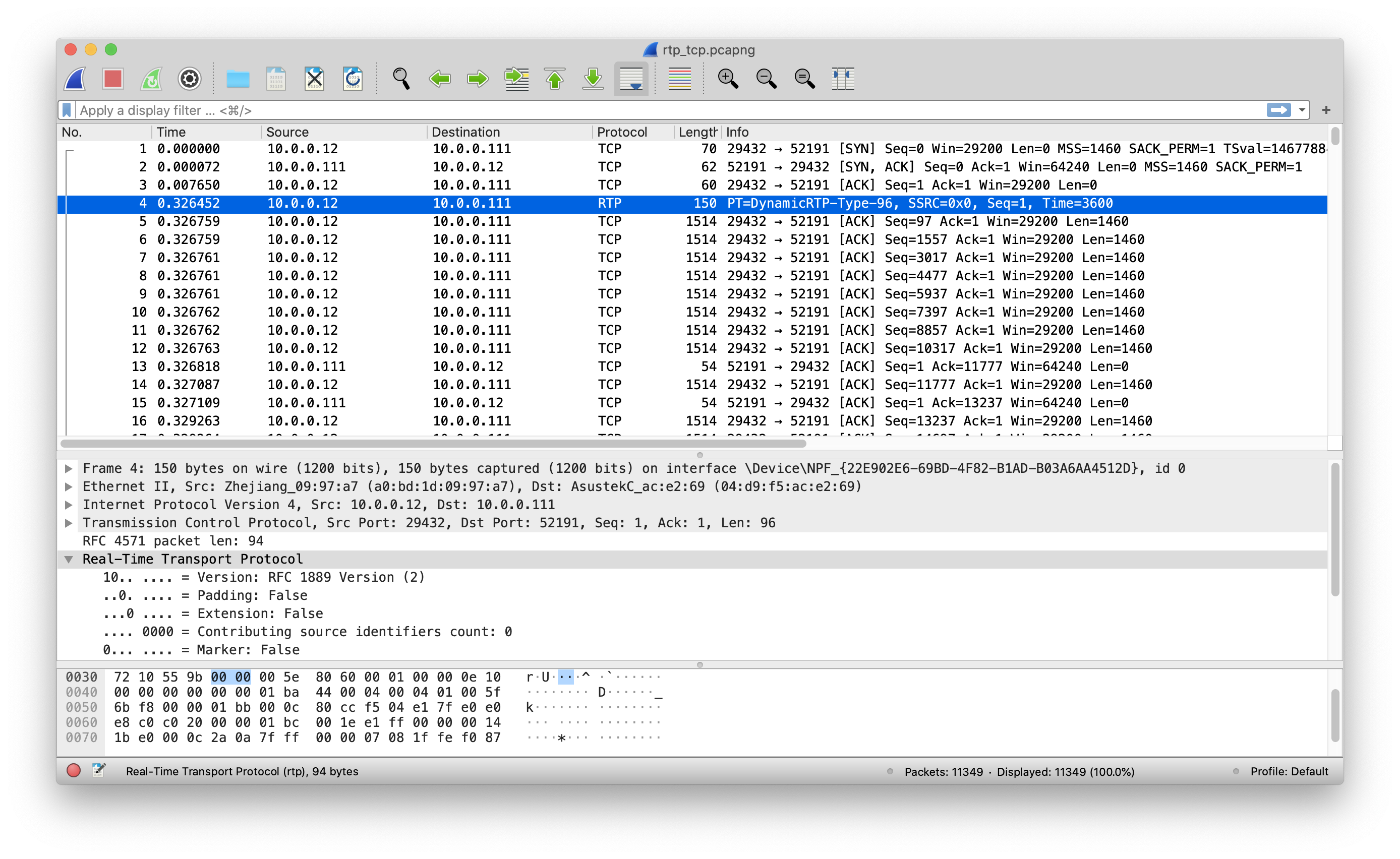Jump to last packet arrow icon
The width and height of the screenshot is (1400, 859).
click(593, 79)
